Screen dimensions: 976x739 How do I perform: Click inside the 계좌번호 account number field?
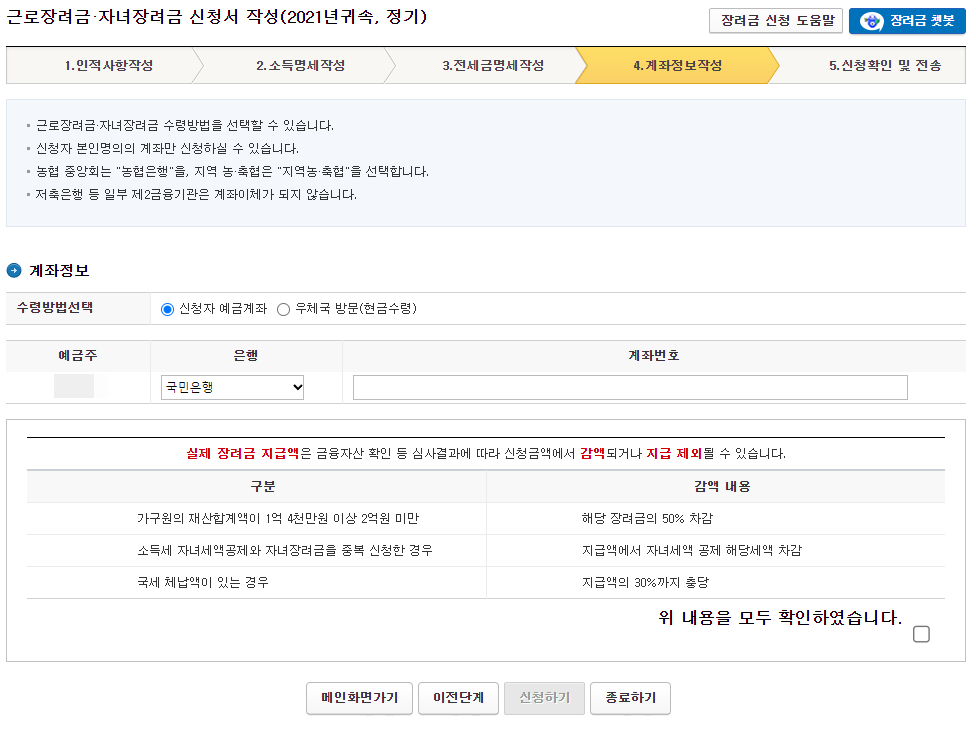pyautogui.click(x=630, y=387)
